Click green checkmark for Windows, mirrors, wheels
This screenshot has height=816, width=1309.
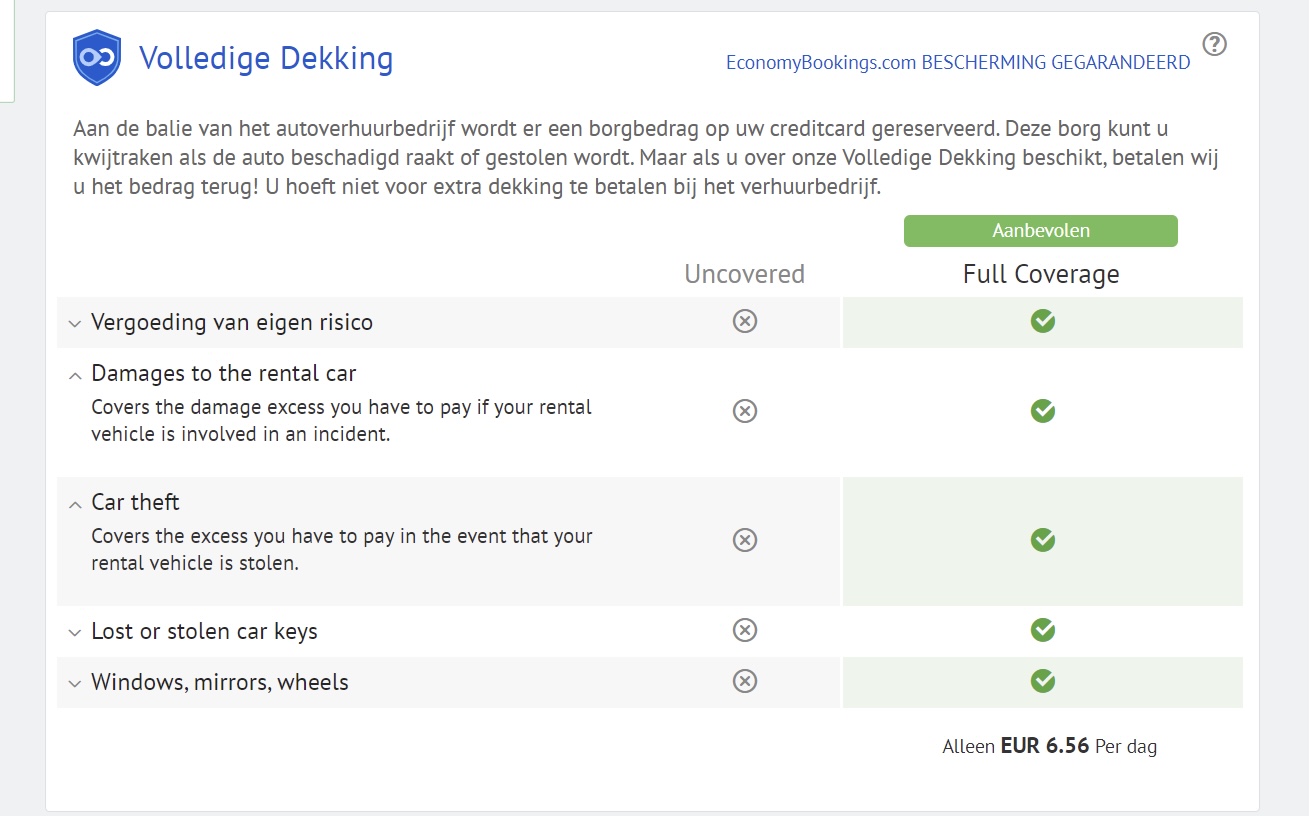pyautogui.click(x=1043, y=681)
